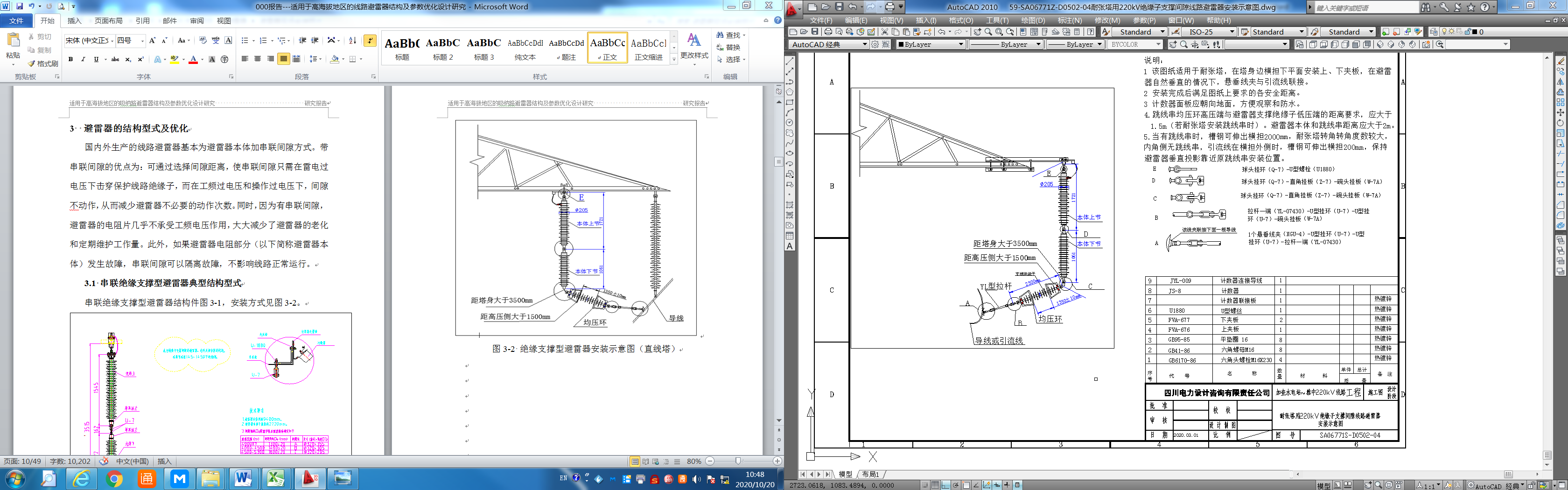Toggle Justify alignment in Word
This screenshot has height=490, width=1568.
coord(283,59)
